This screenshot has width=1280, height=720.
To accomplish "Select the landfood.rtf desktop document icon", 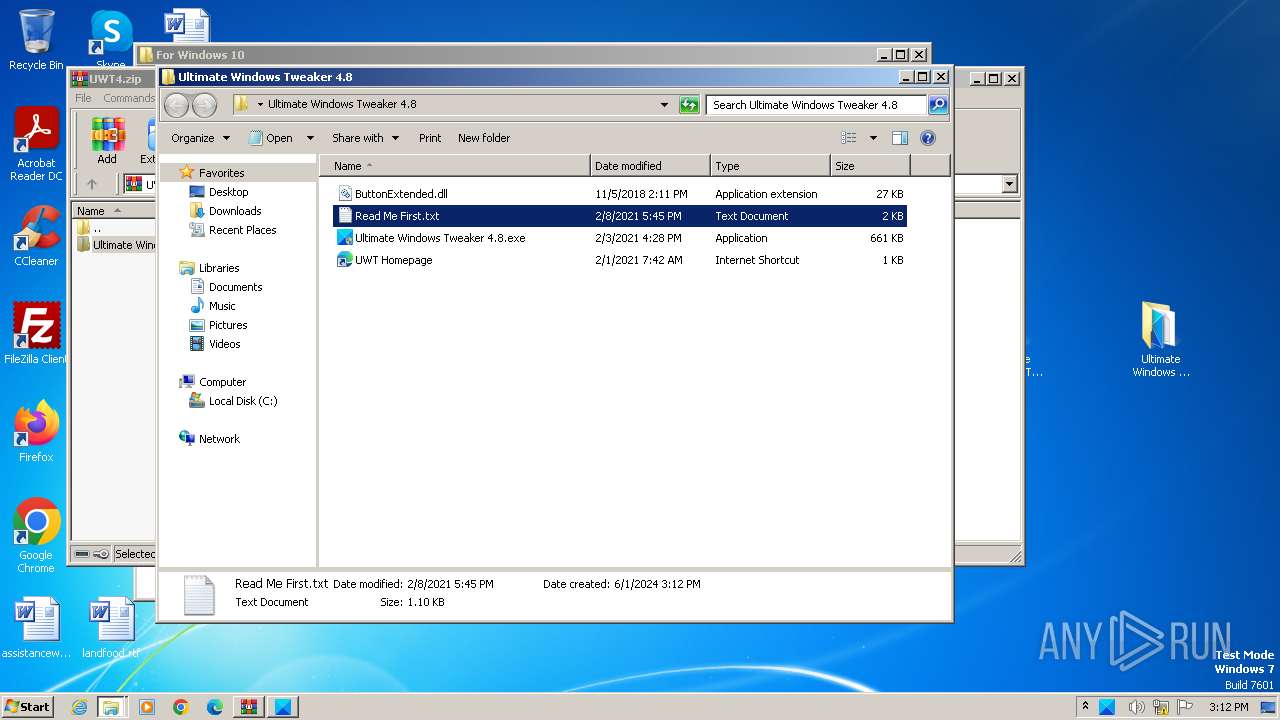I will (x=110, y=628).
